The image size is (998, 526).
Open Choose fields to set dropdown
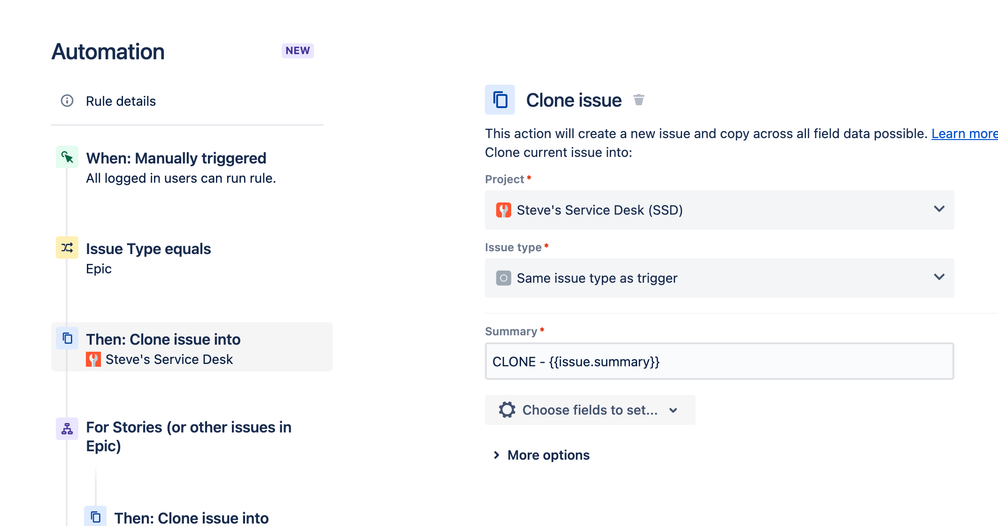590,410
